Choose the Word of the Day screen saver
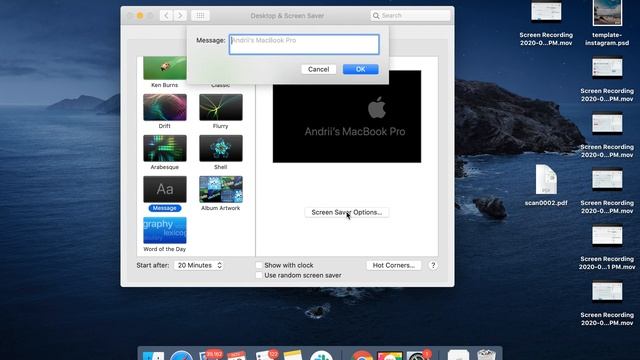 pyautogui.click(x=164, y=230)
